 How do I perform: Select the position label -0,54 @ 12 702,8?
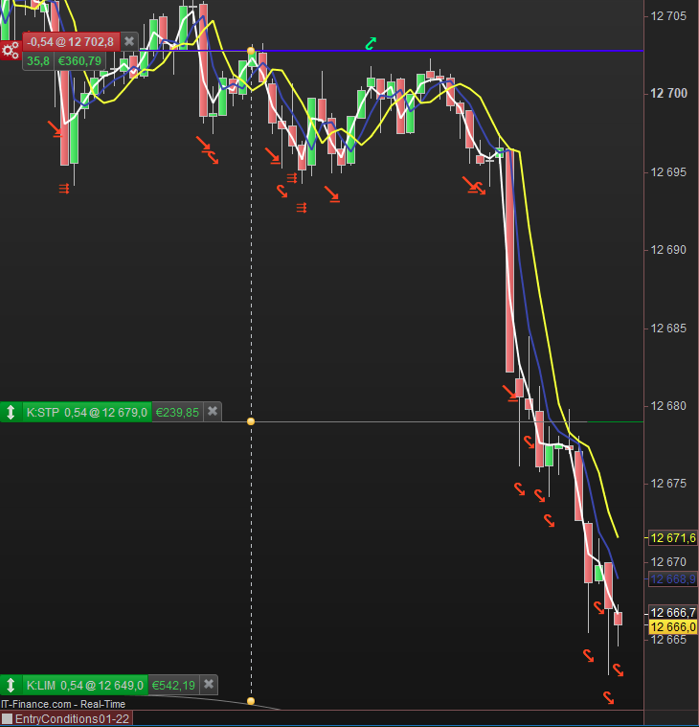70,42
